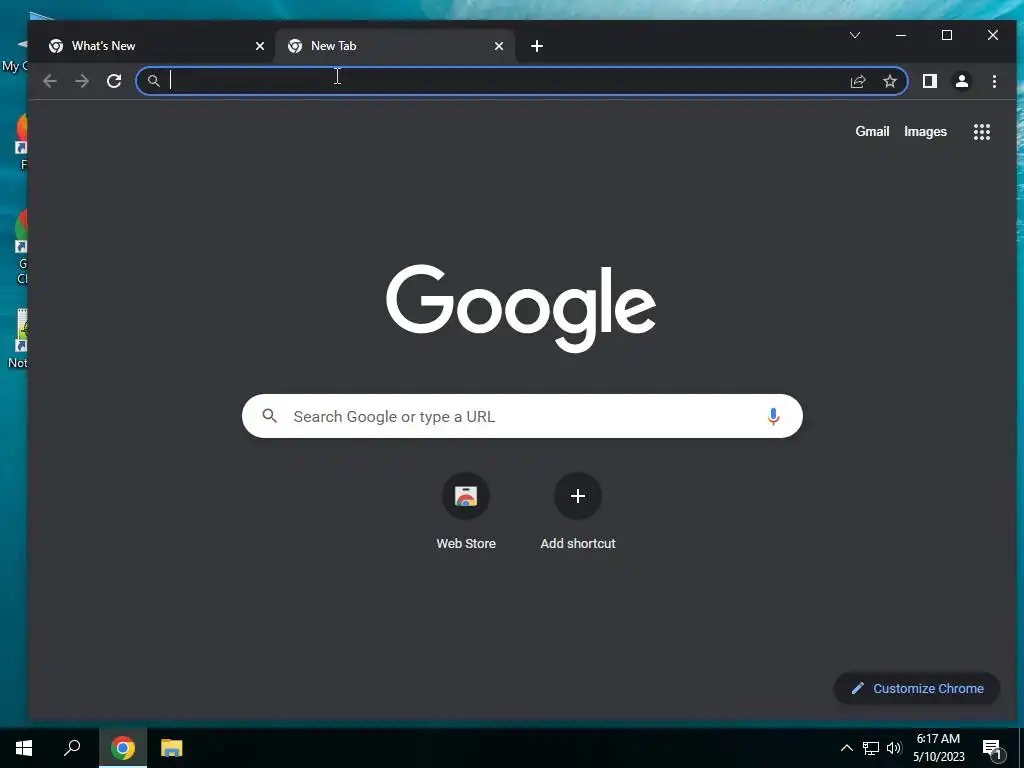Close the New Tab tab
The image size is (1024, 768).
pyautogui.click(x=499, y=46)
